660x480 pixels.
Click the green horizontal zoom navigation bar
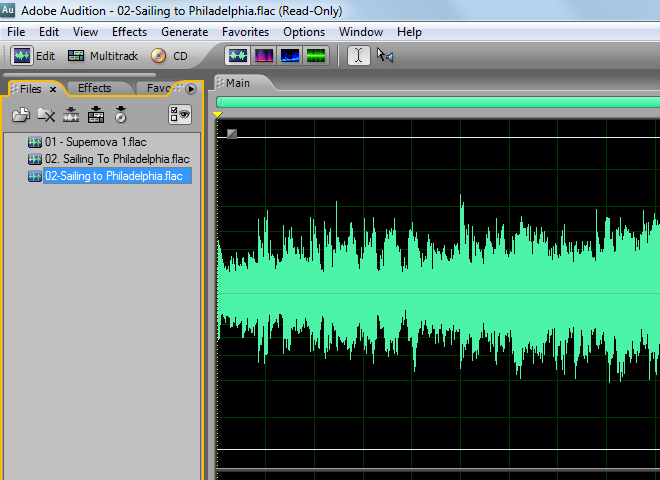(438, 102)
